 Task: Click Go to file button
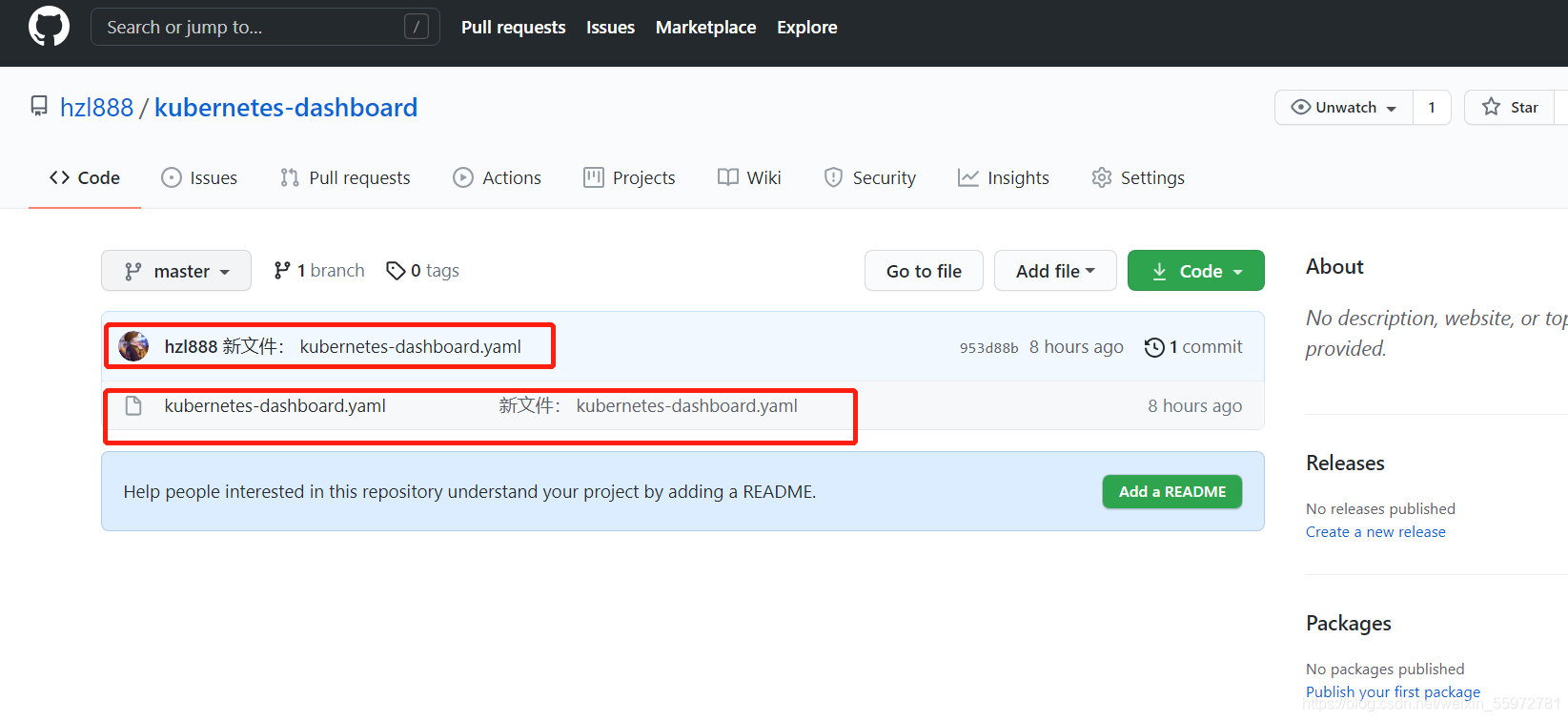[x=924, y=271]
